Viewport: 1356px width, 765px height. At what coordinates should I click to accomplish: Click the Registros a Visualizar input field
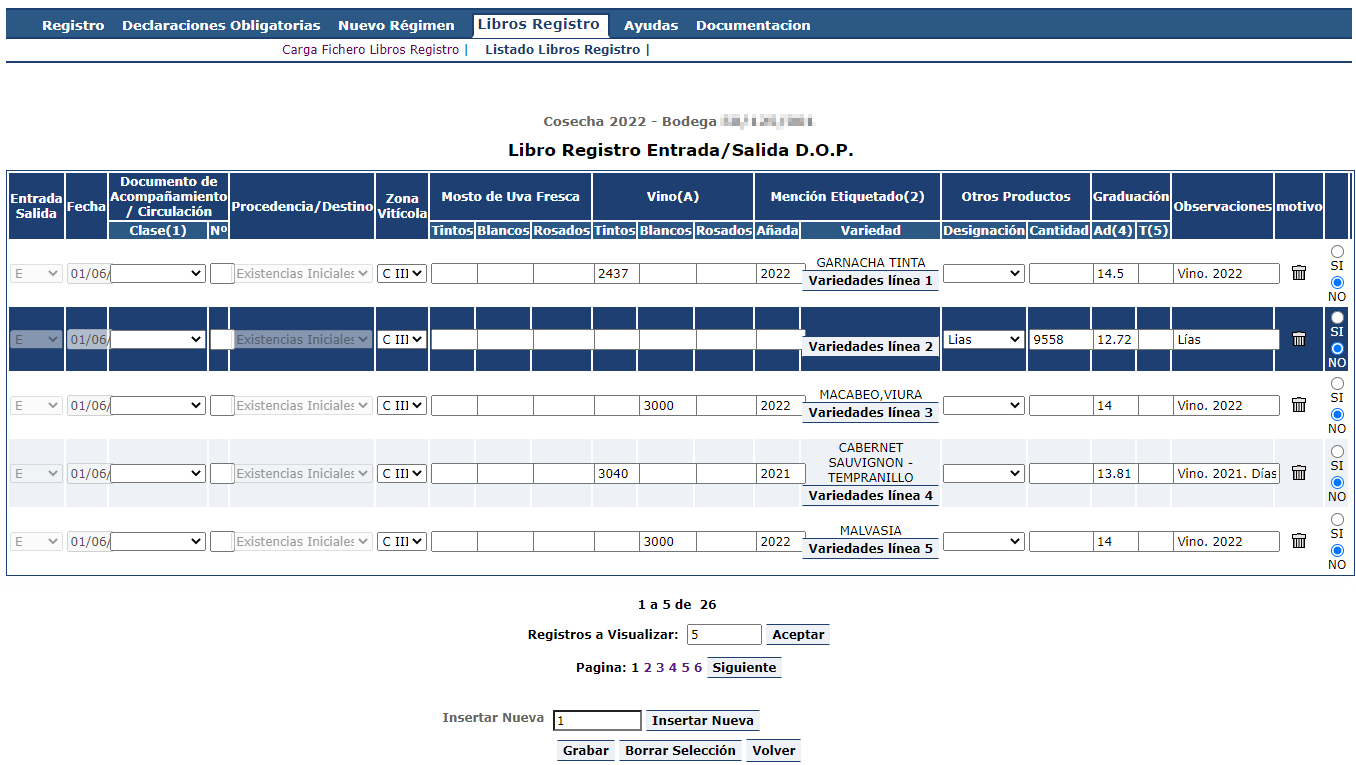tap(724, 635)
